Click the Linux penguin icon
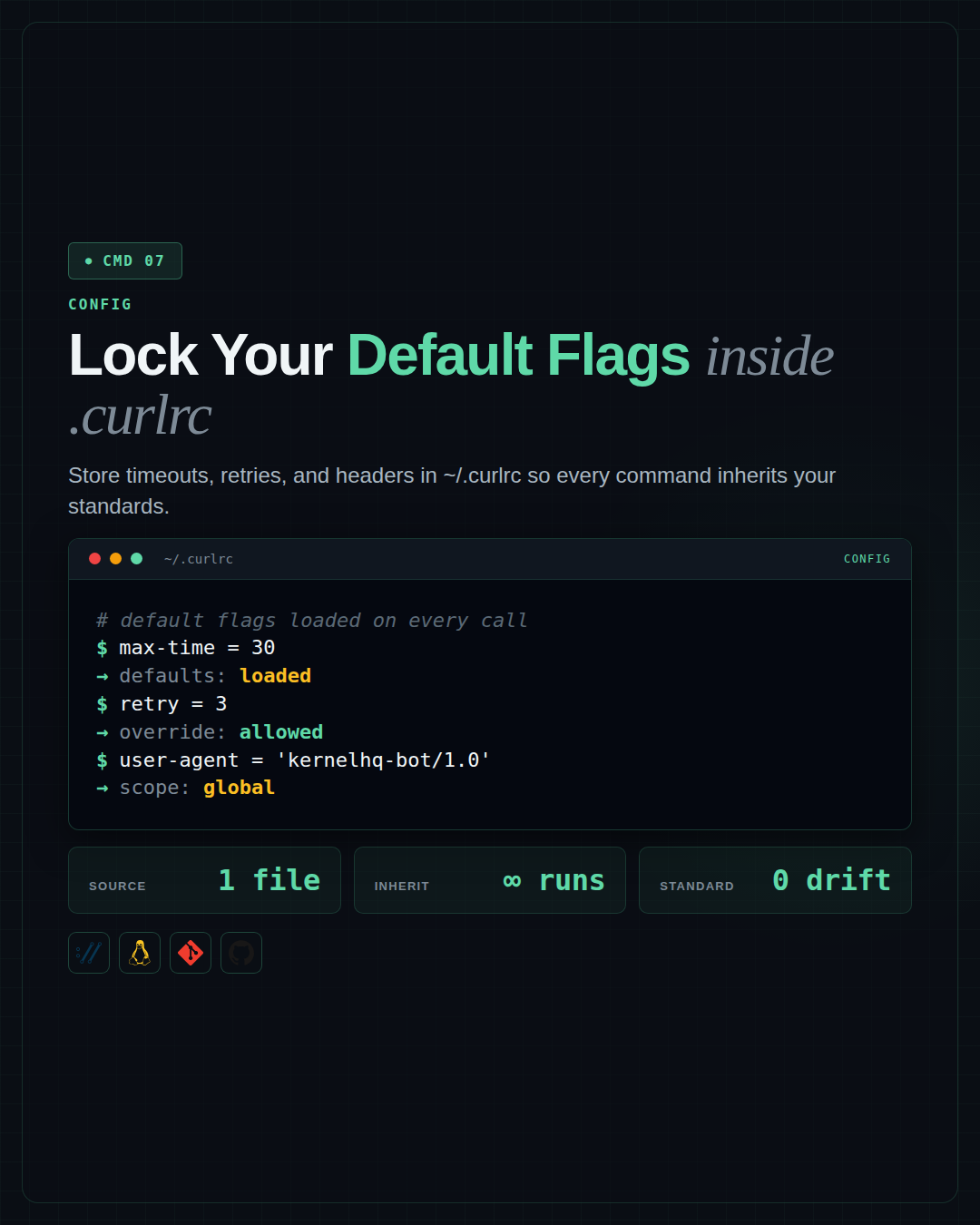The image size is (980, 1225). coord(140,953)
